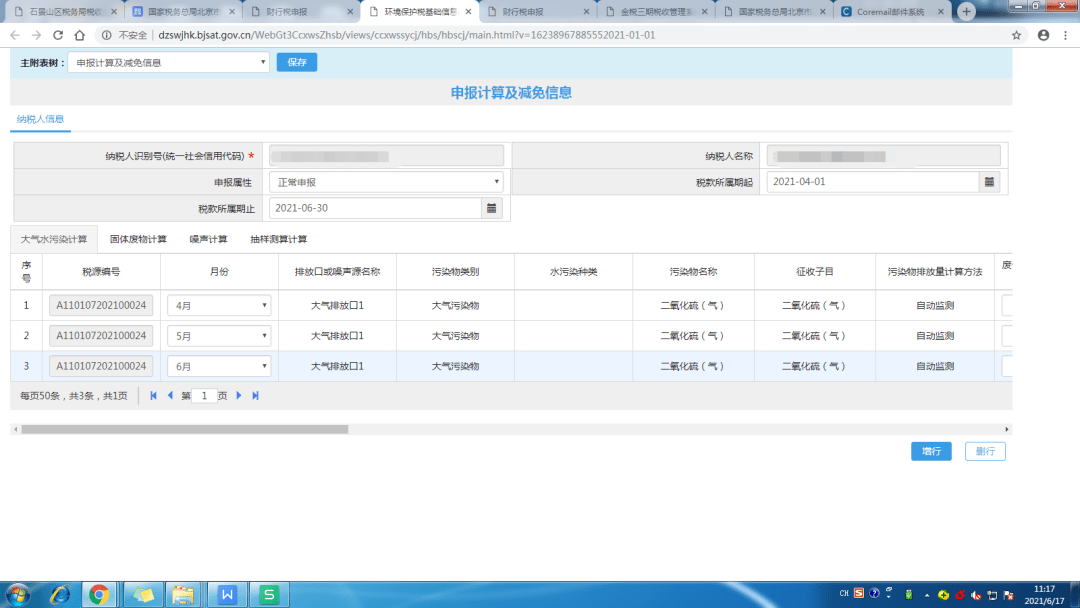Go to previous page of table

tap(170, 396)
